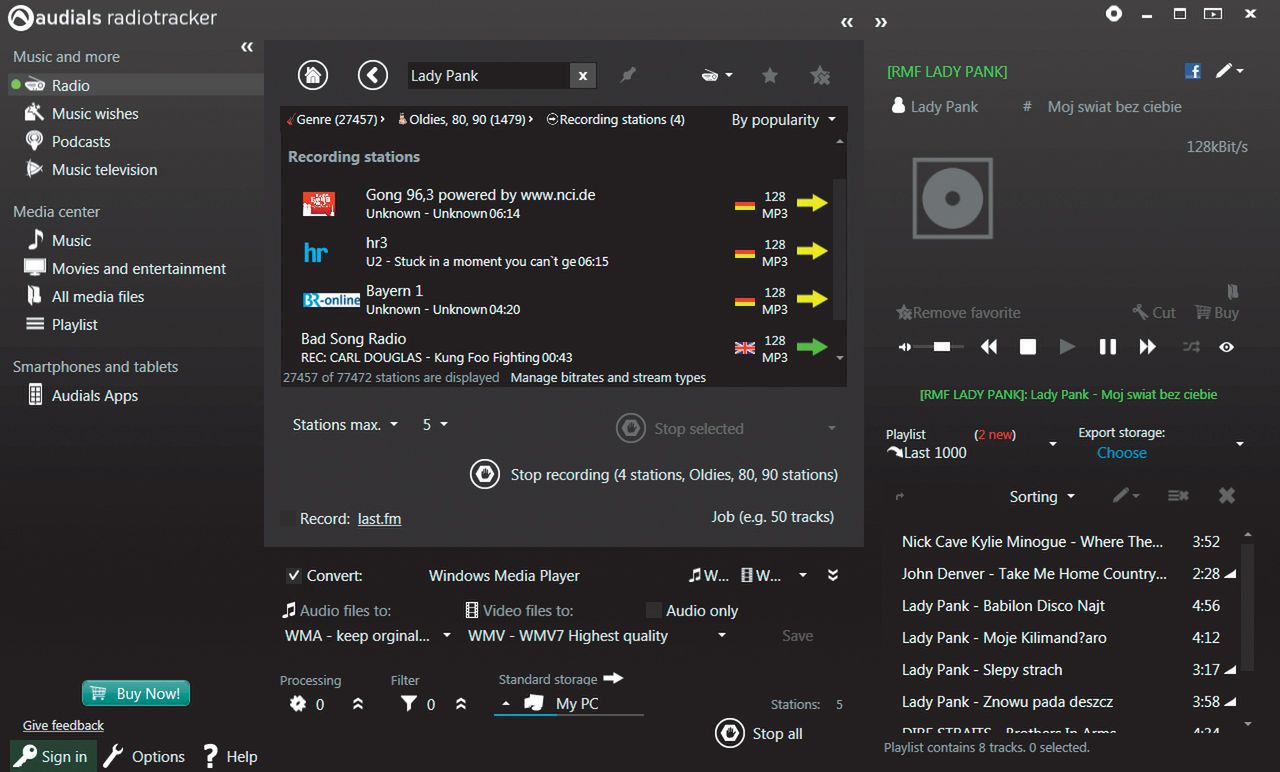Image resolution: width=1280 pixels, height=772 pixels.
Task: Share on Facebook
Action: tap(1192, 71)
